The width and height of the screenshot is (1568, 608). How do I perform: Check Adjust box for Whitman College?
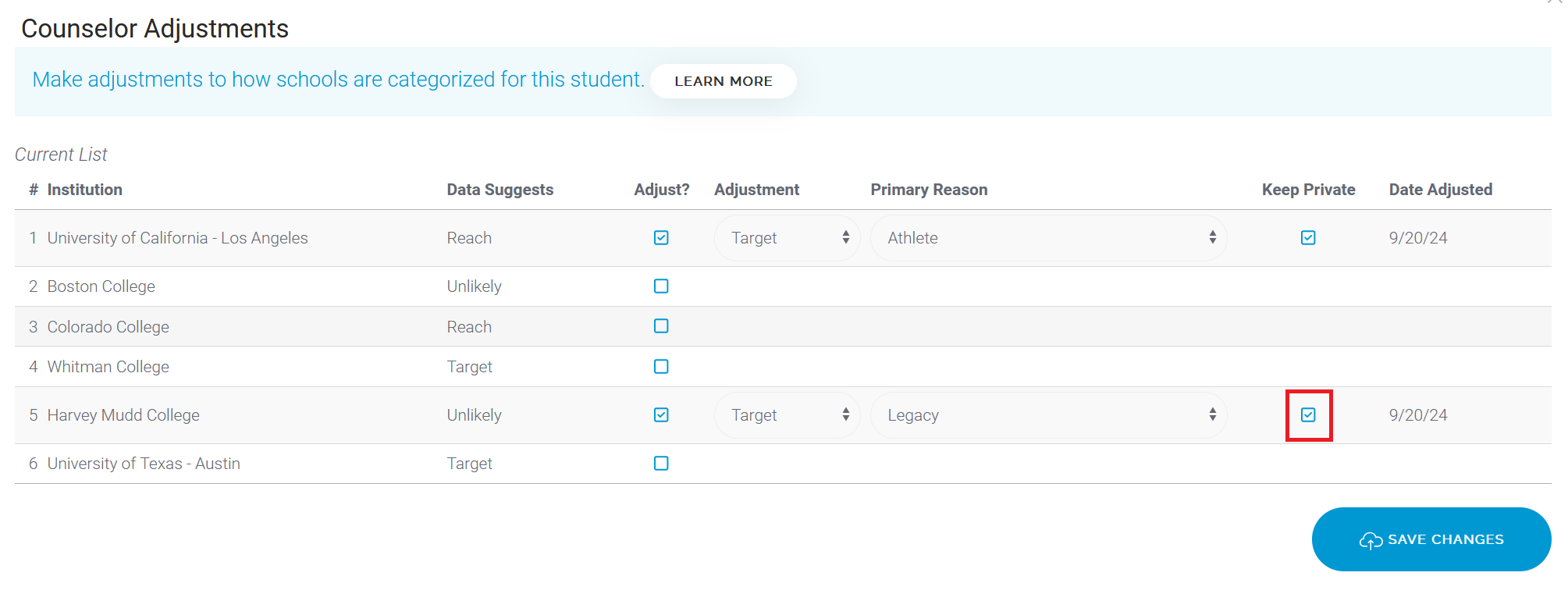[661, 367]
